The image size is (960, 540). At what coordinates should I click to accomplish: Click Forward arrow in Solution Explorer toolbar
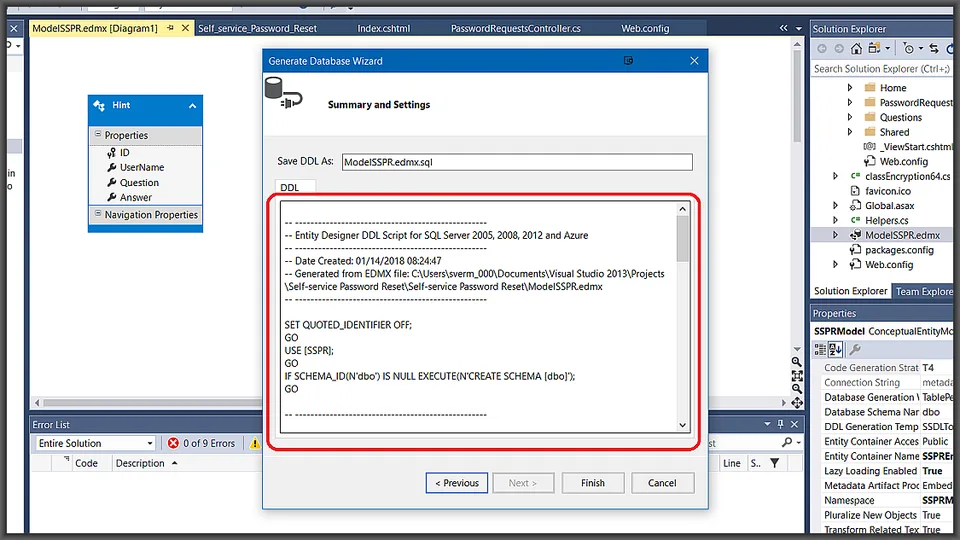tap(839, 48)
